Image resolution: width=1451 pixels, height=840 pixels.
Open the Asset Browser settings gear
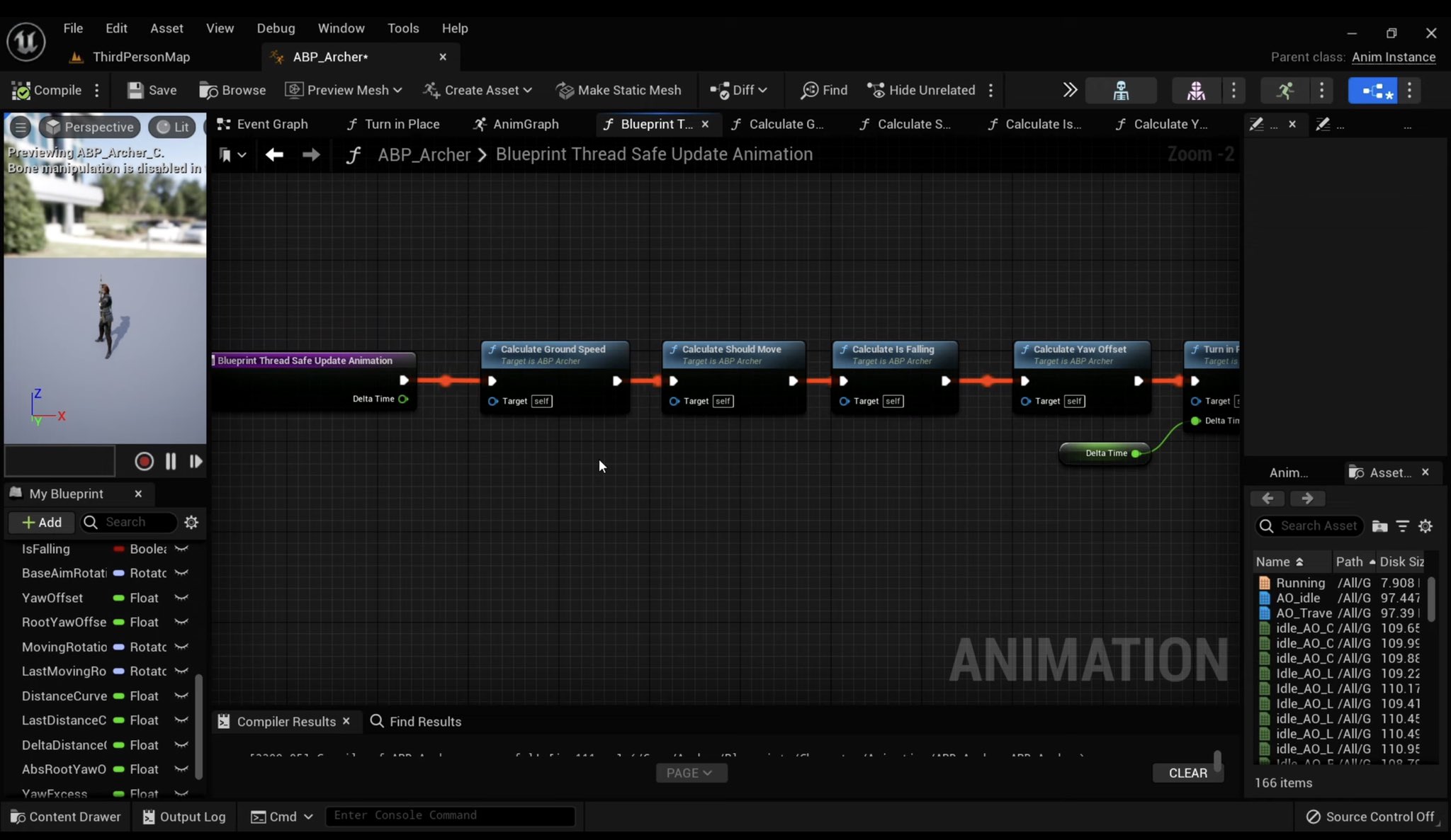coord(1426,526)
